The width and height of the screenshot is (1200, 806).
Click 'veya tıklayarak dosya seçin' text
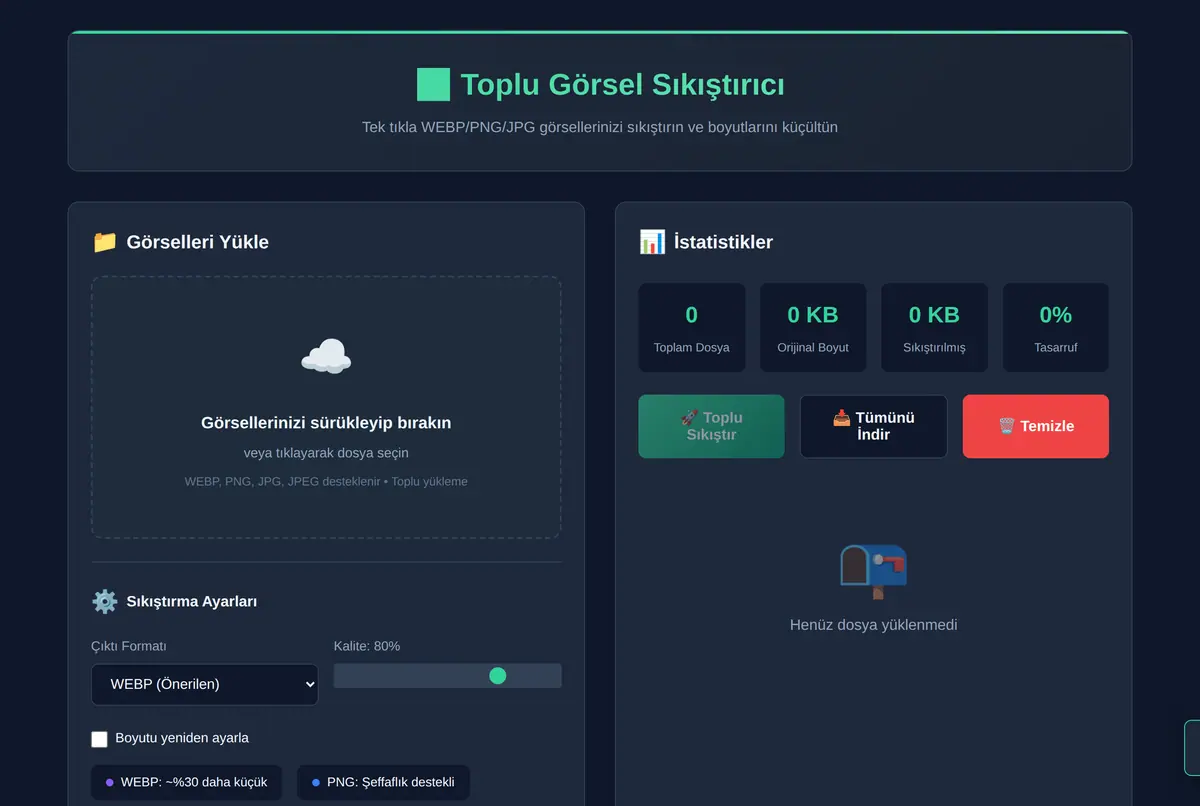pyautogui.click(x=326, y=453)
